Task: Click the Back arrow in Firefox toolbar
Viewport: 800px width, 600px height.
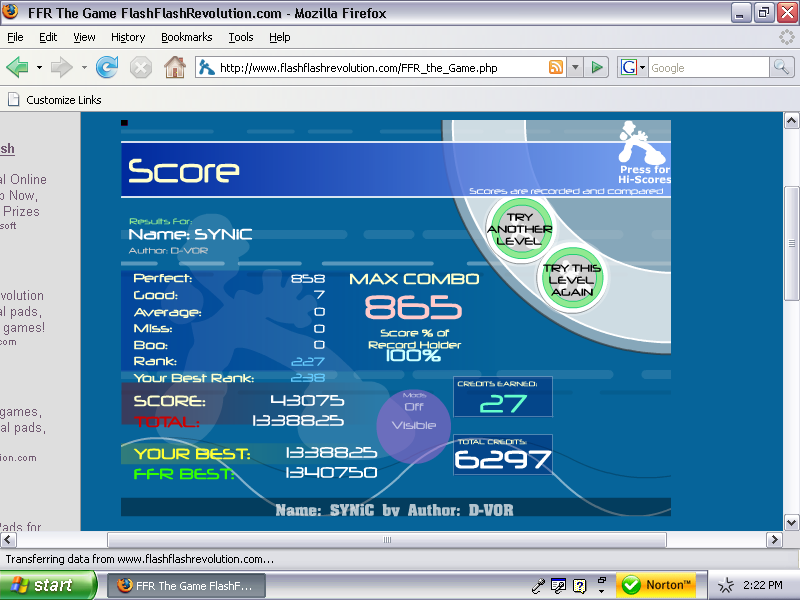Action: tap(18, 68)
